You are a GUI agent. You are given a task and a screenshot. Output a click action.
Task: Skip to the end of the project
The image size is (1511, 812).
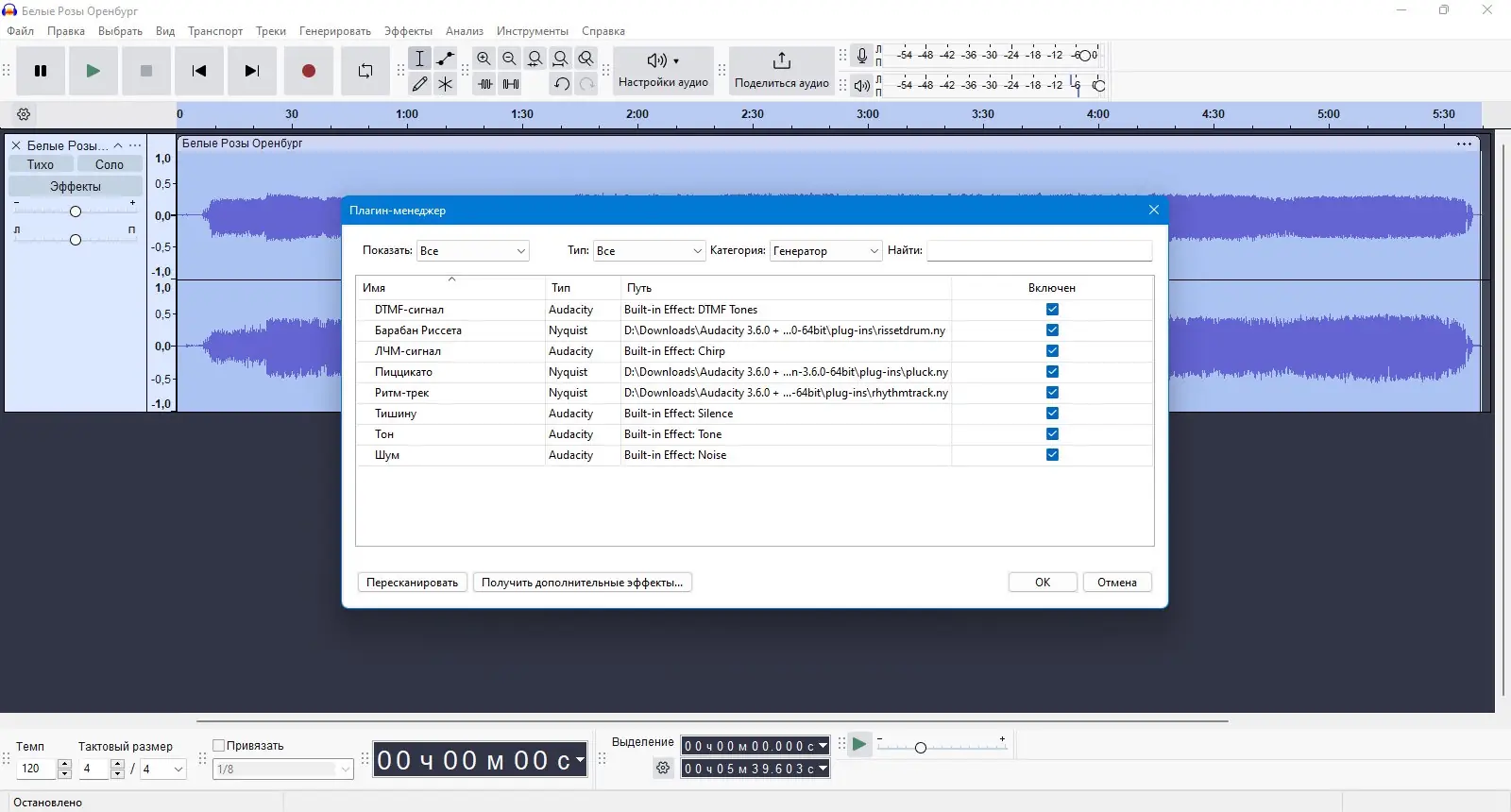tap(252, 71)
